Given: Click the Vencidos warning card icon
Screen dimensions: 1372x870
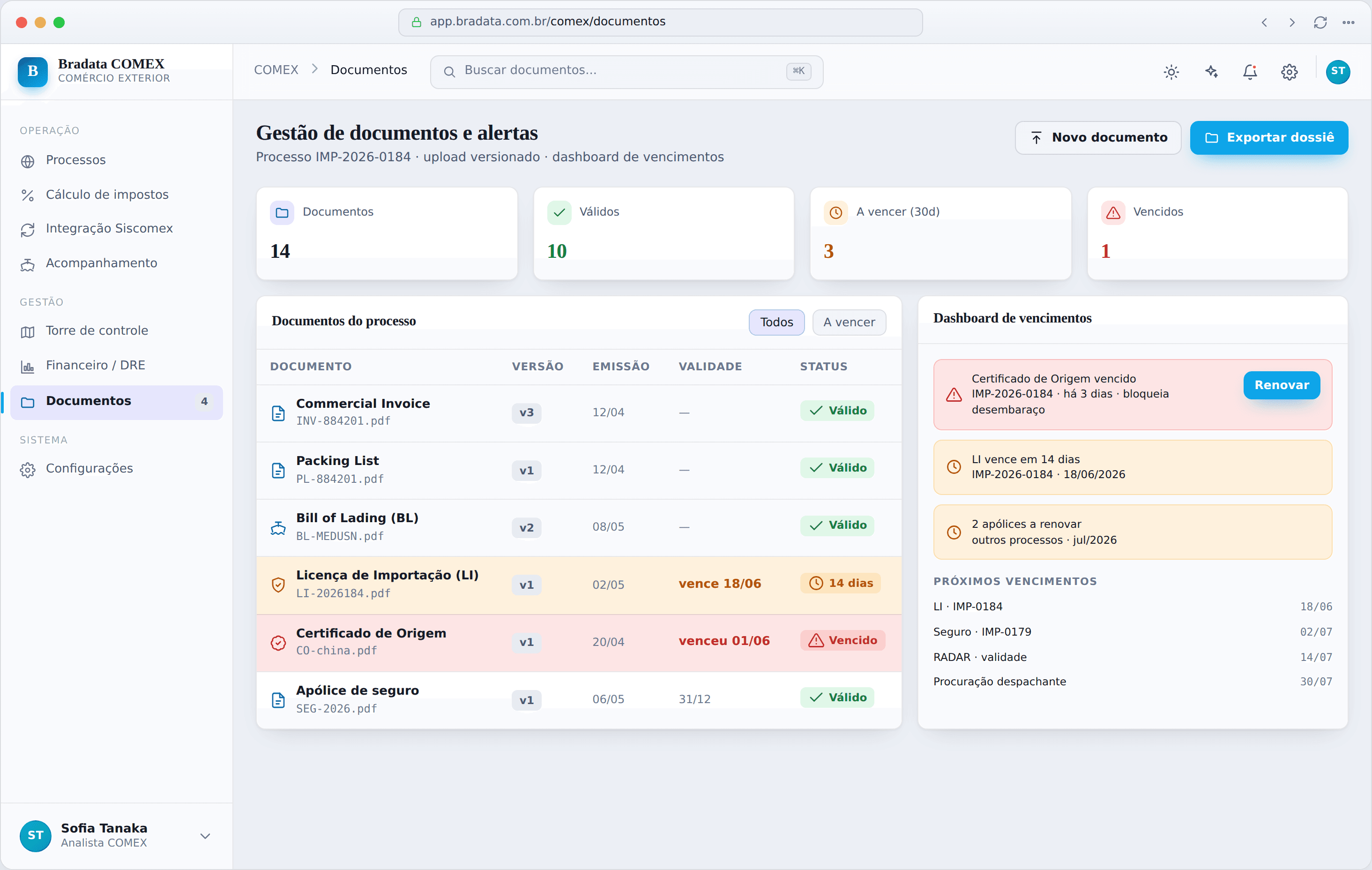Looking at the screenshot, I should tap(1113, 213).
